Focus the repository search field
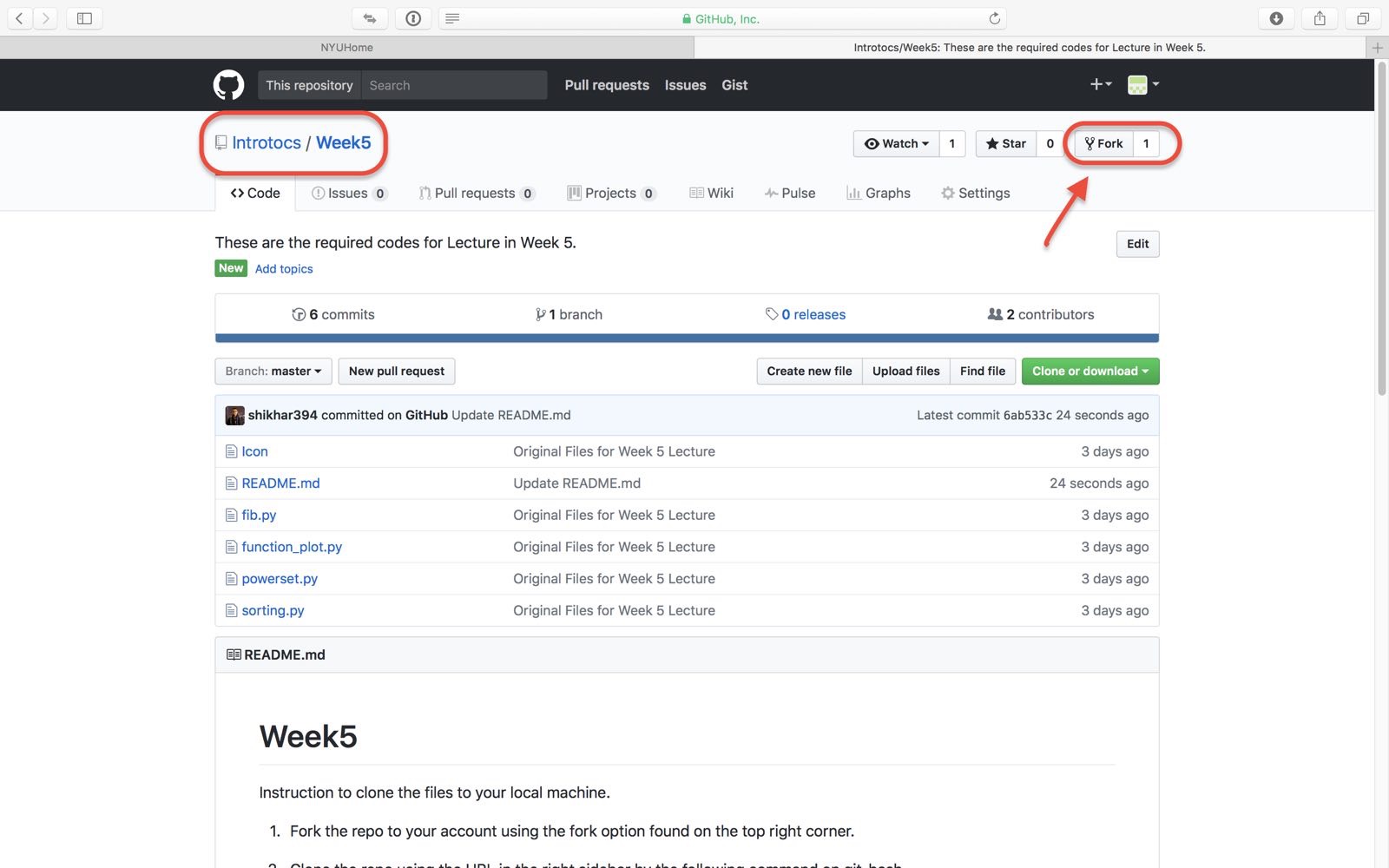Viewport: 1389px width, 868px height. (454, 85)
